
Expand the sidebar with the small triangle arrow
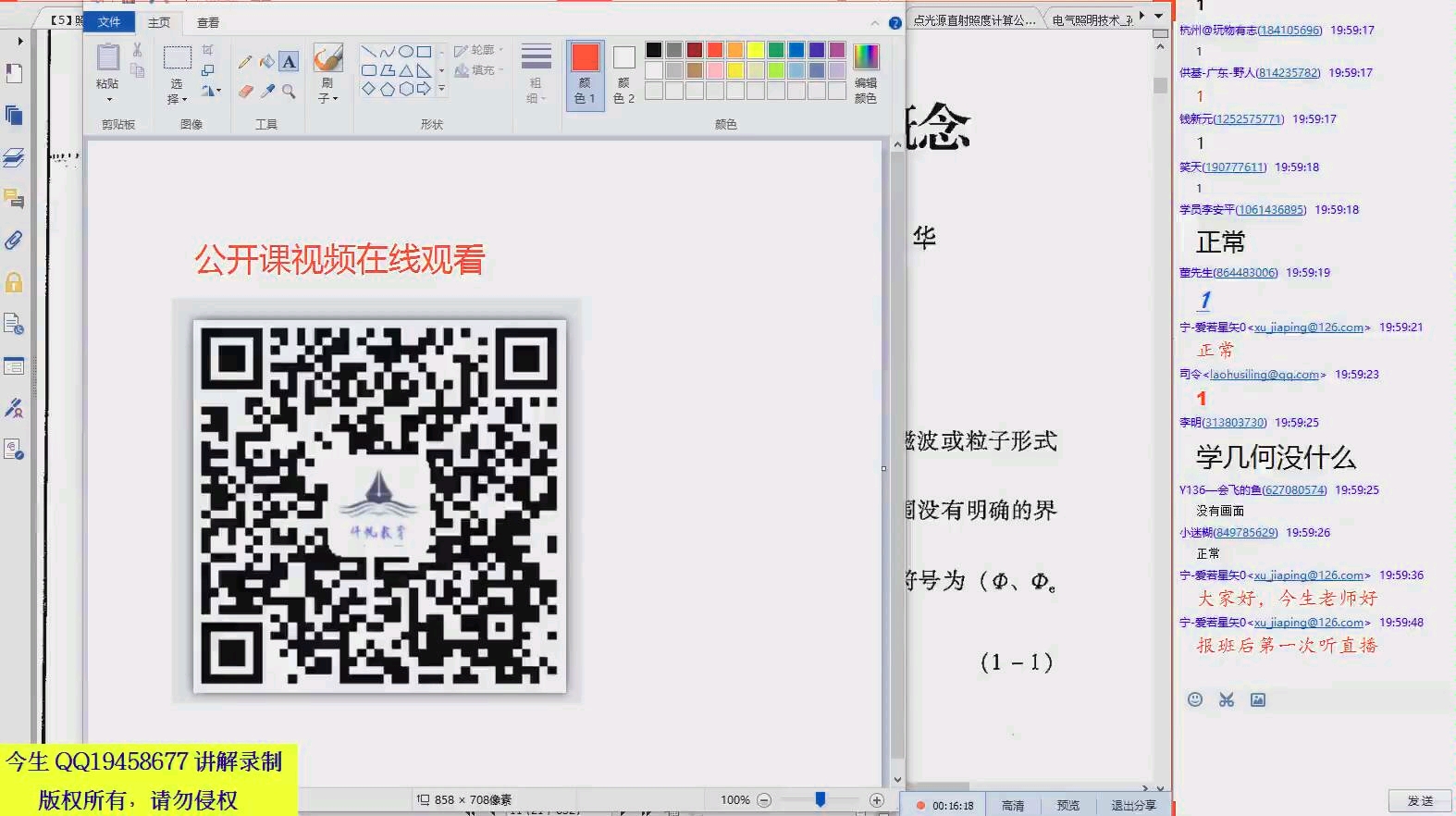click(20, 42)
